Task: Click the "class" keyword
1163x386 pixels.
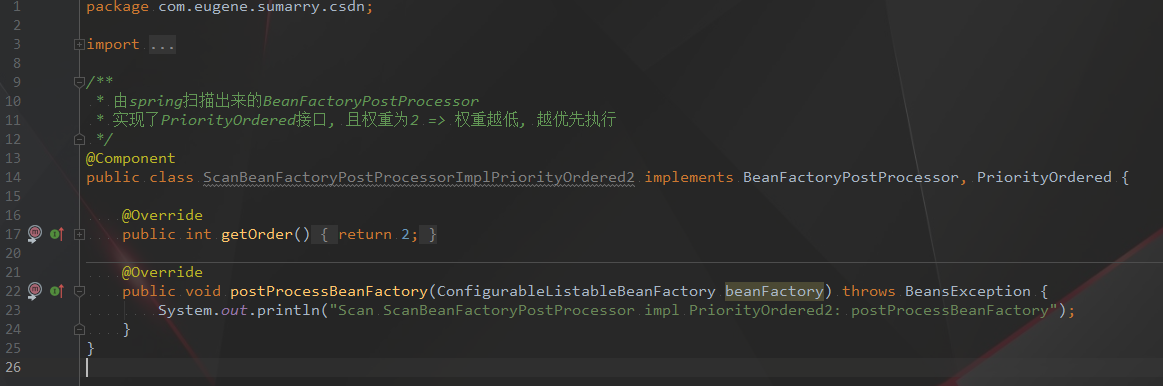Action: (171, 177)
